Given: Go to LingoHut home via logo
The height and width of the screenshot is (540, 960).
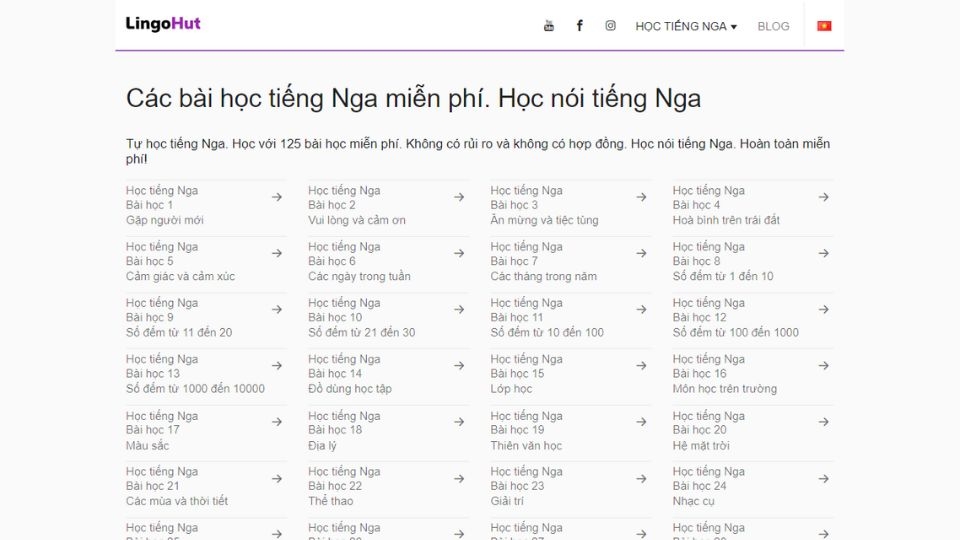Looking at the screenshot, I should point(163,24).
